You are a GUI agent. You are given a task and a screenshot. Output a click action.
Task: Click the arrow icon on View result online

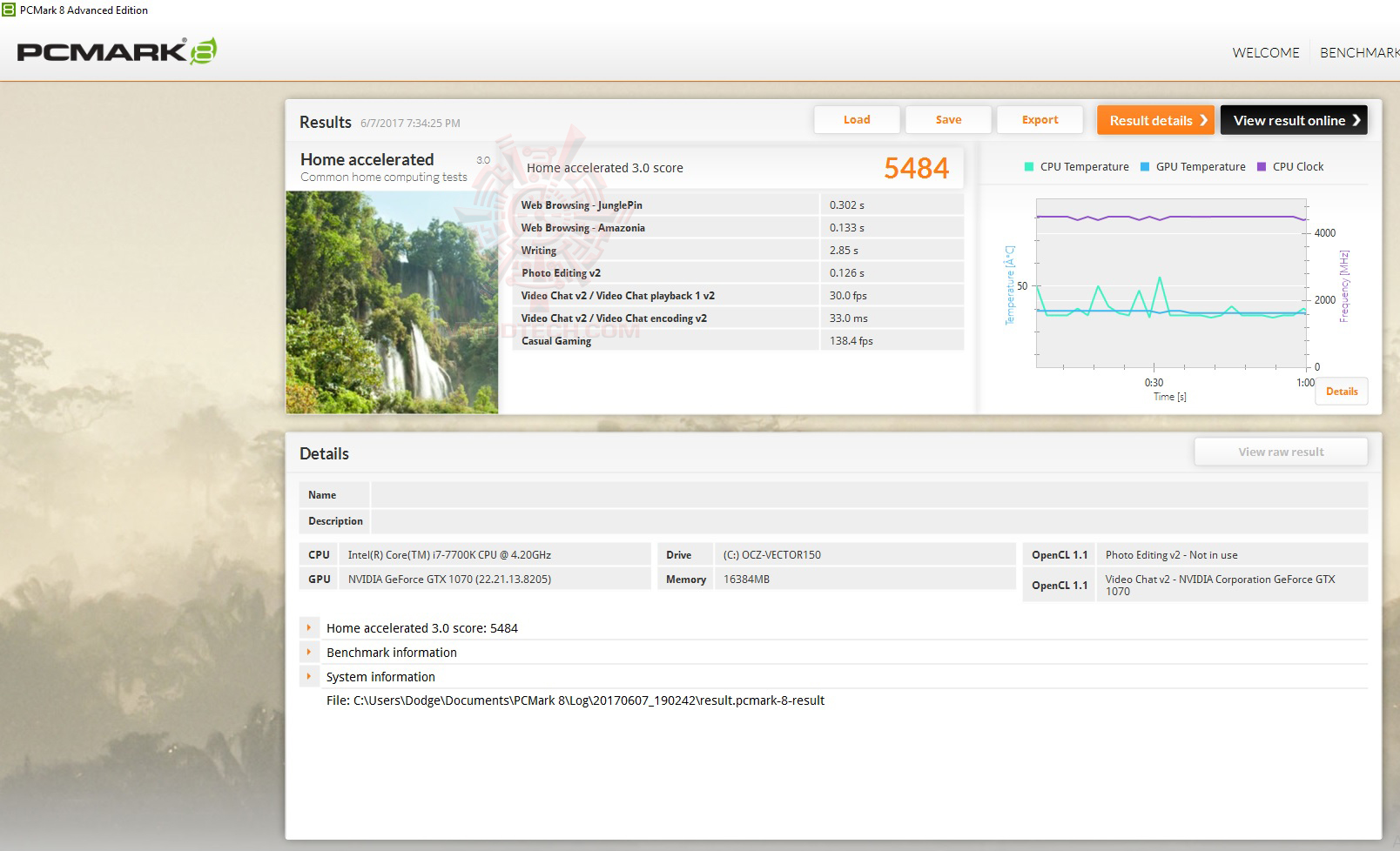click(1356, 120)
